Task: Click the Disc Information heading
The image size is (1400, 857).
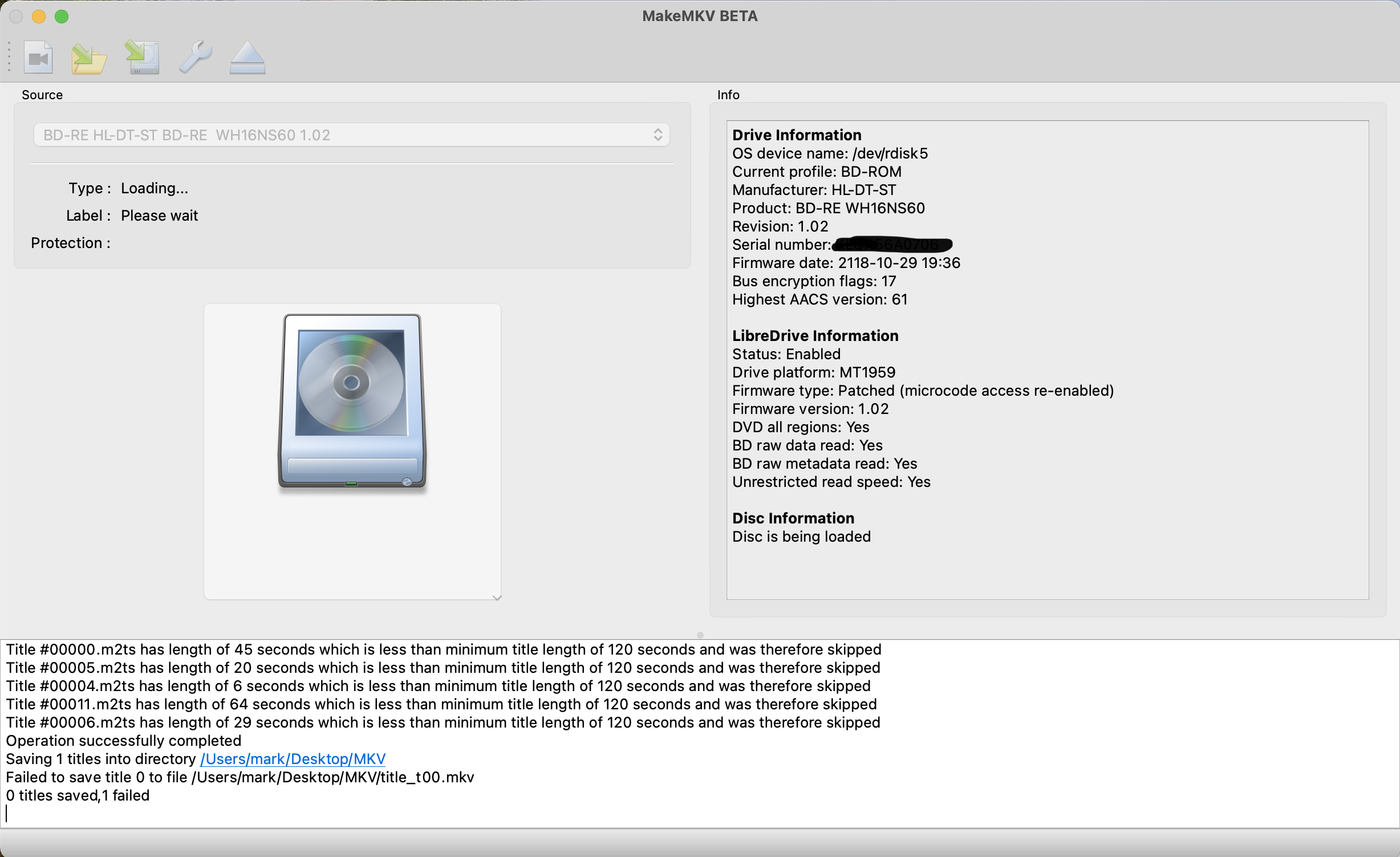Action: (793, 518)
